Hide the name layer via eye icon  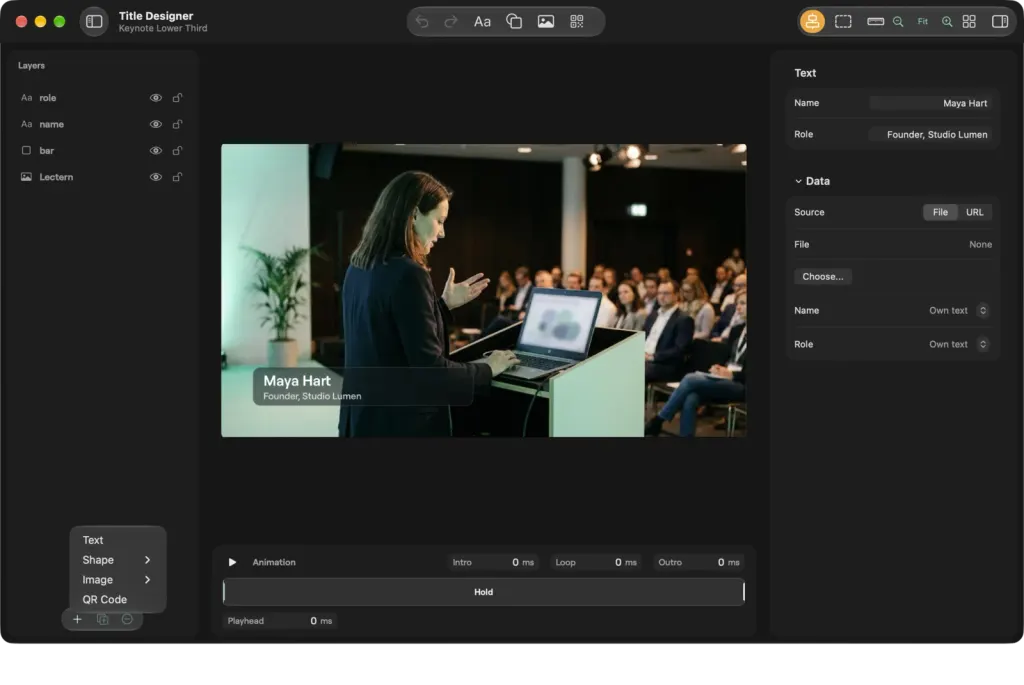155,124
